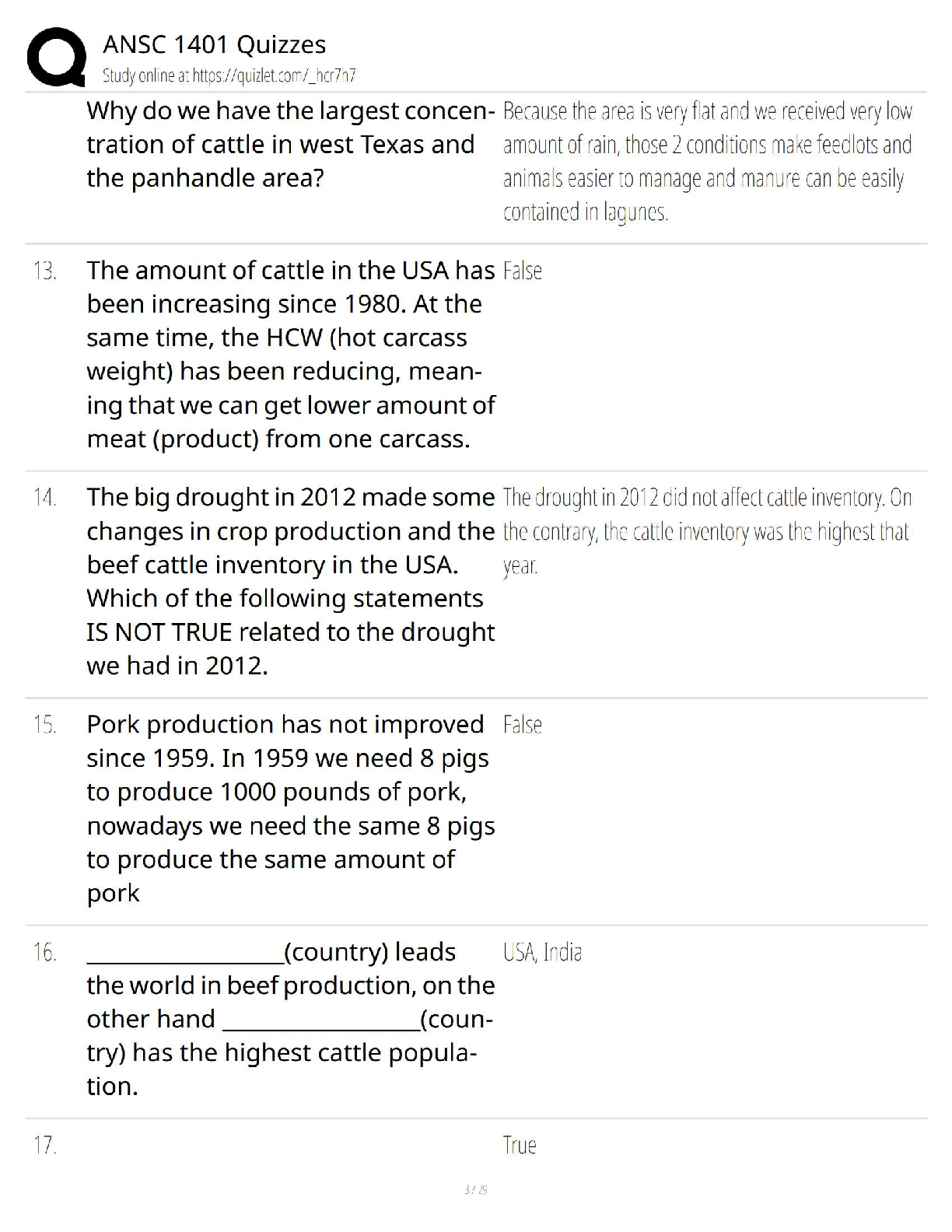Select the USA, India answer
Image resolution: width=952 pixels, height=1232 pixels.
tap(543, 952)
